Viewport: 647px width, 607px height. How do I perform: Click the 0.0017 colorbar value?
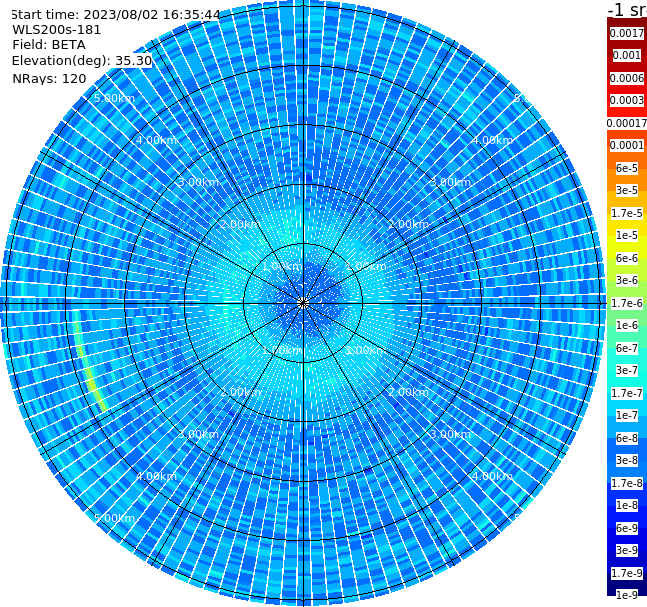coord(627,33)
